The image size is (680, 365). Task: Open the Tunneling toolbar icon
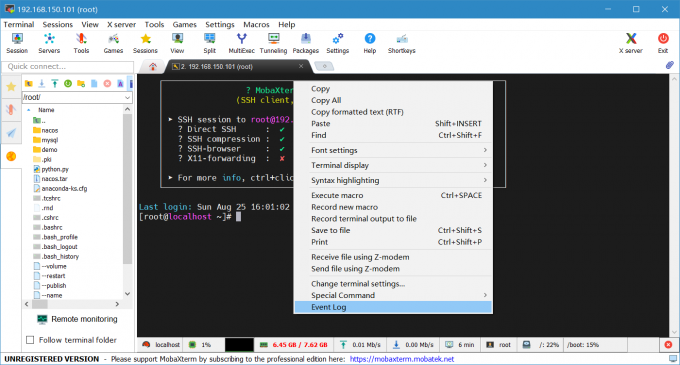(x=274, y=43)
